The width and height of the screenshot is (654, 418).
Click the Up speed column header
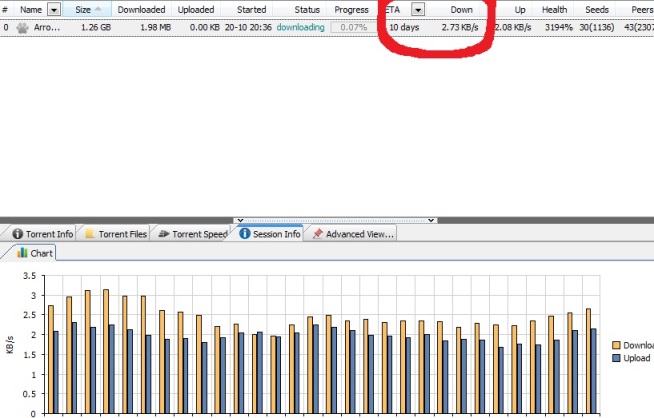(x=520, y=9)
